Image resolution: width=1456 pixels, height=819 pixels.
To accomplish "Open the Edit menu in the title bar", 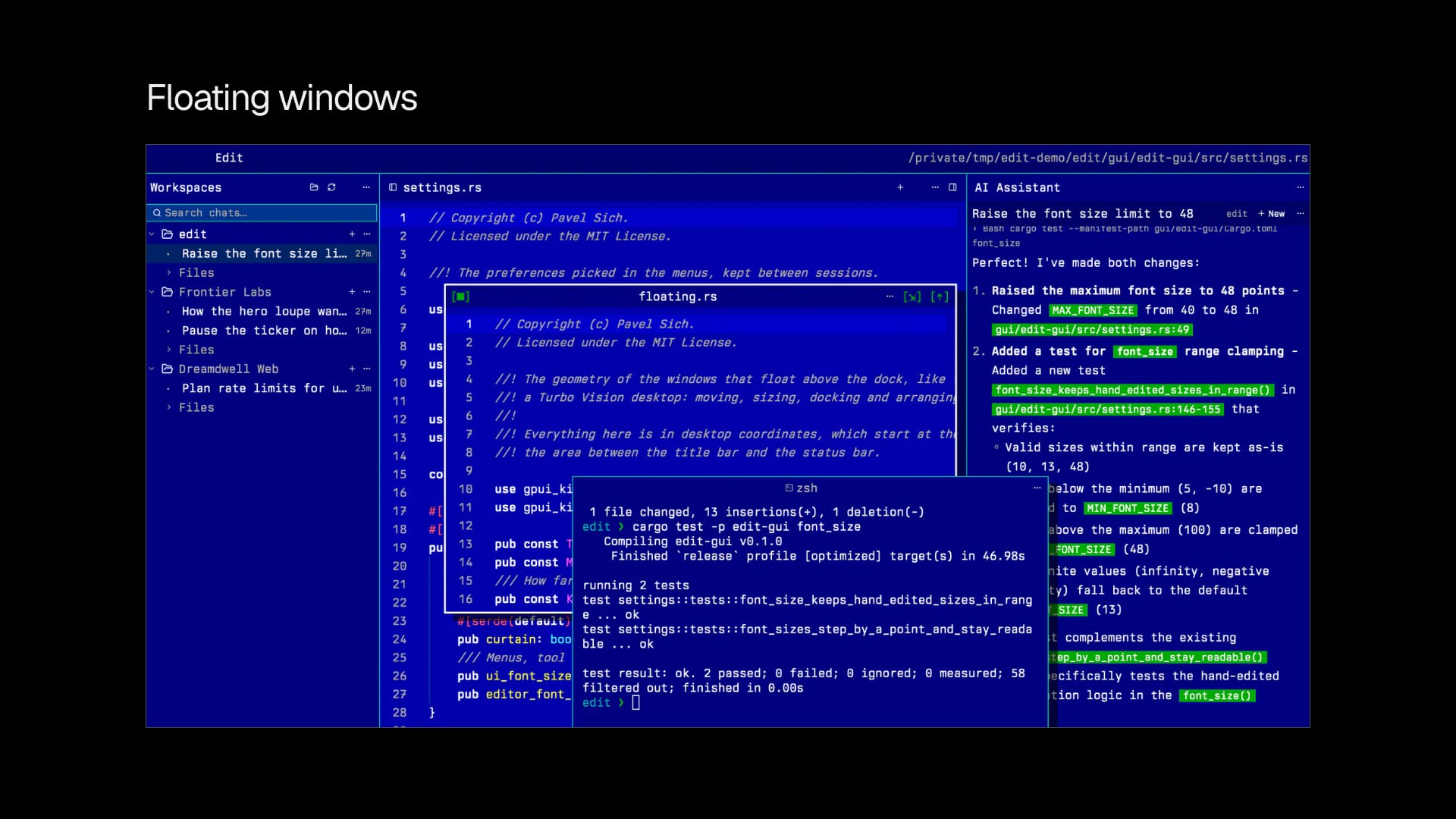I will pos(229,158).
